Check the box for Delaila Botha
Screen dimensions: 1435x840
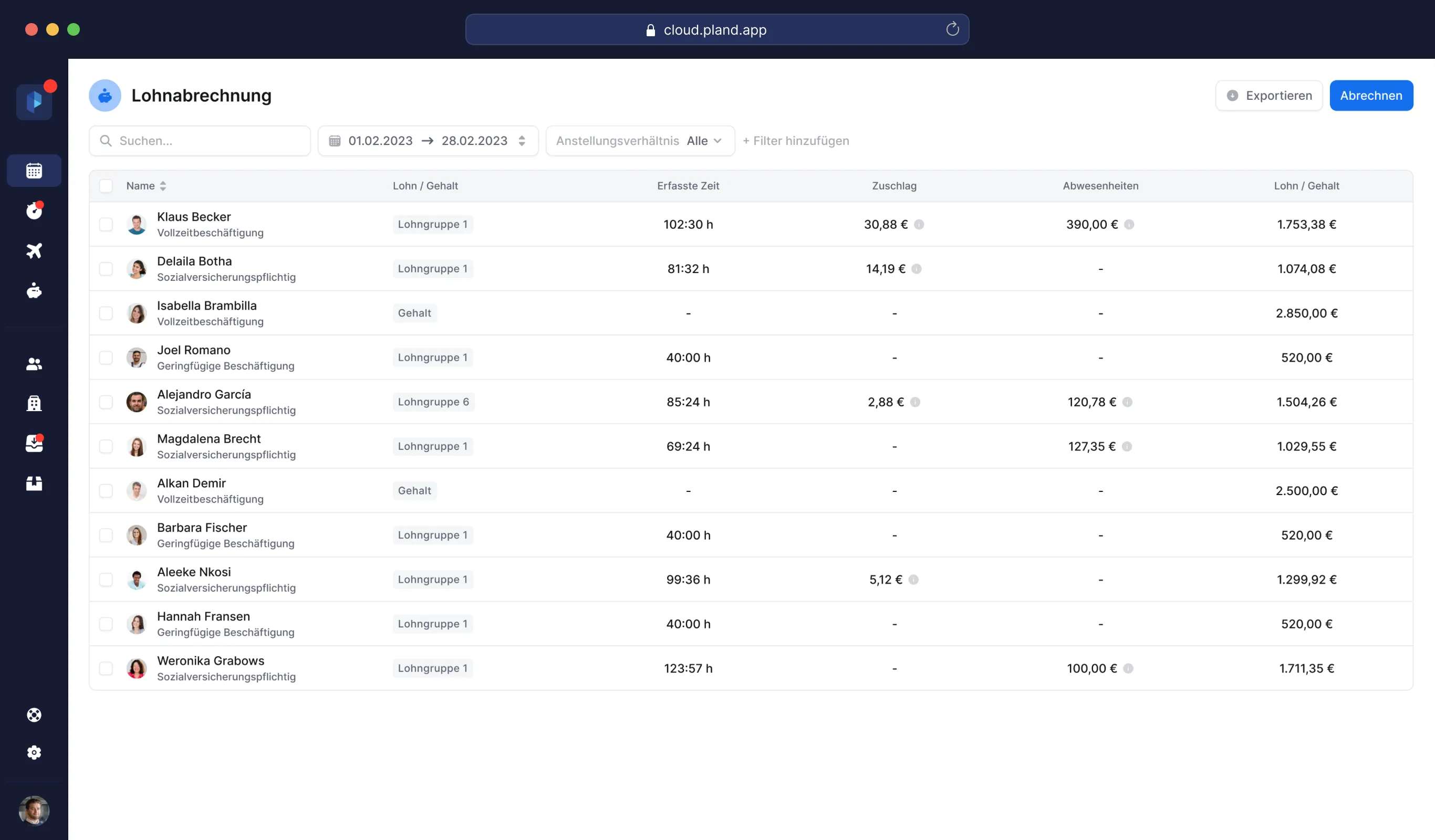106,269
